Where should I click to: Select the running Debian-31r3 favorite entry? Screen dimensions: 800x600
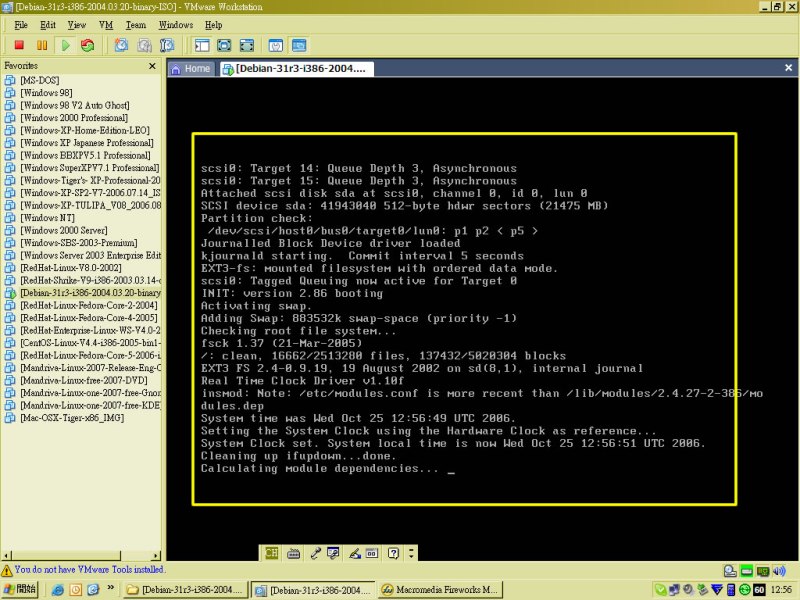coord(90,293)
